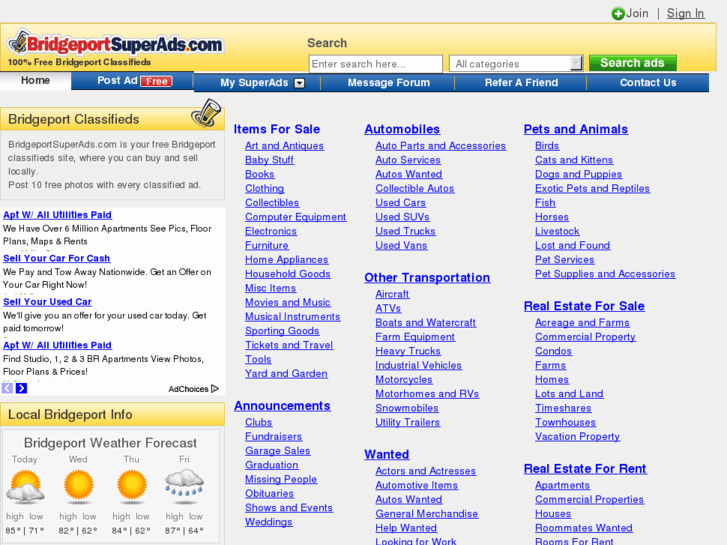Screen dimensions: 727x545
Task: Focus the search text field
Action: coord(376,64)
